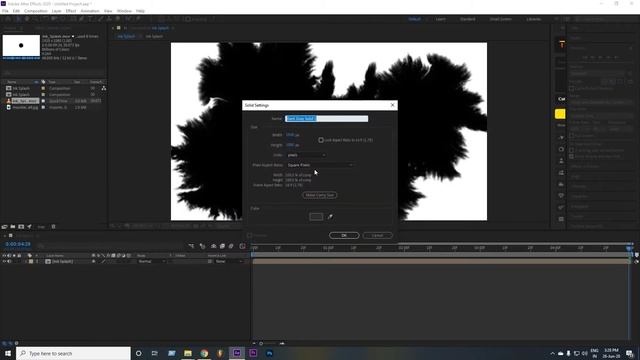
Task: Open the Parent & Link dropdown for layer
Action: tap(229, 261)
